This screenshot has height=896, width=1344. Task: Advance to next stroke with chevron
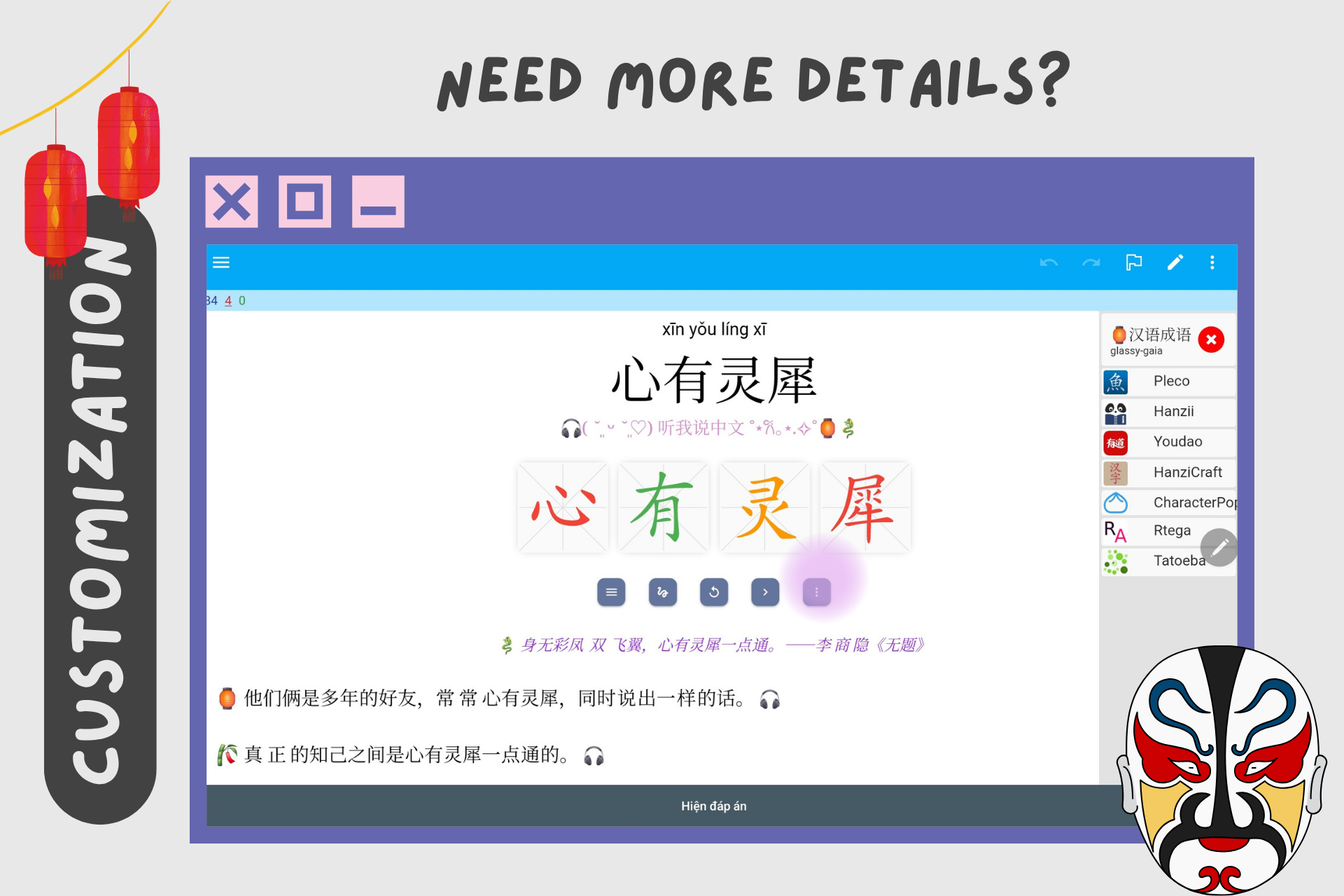(765, 592)
